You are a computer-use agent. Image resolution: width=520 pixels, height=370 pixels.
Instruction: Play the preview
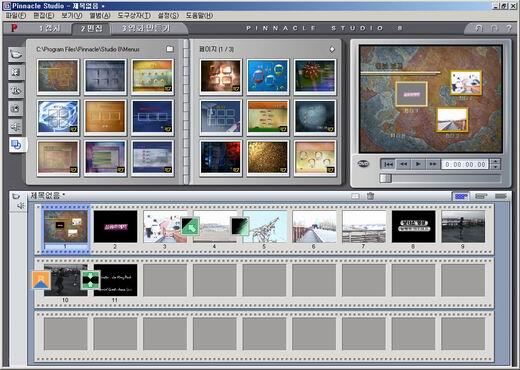(x=418, y=164)
